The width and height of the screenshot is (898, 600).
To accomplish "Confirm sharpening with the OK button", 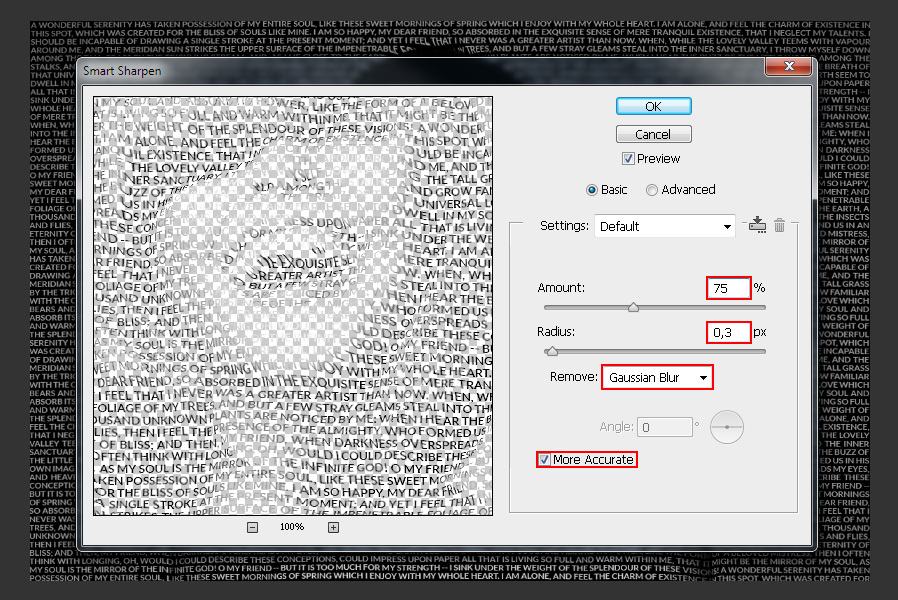I will pyautogui.click(x=653, y=106).
